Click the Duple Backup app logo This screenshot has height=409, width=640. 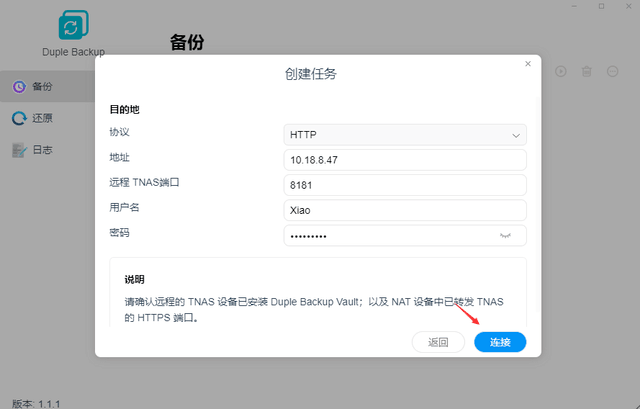tap(73, 25)
